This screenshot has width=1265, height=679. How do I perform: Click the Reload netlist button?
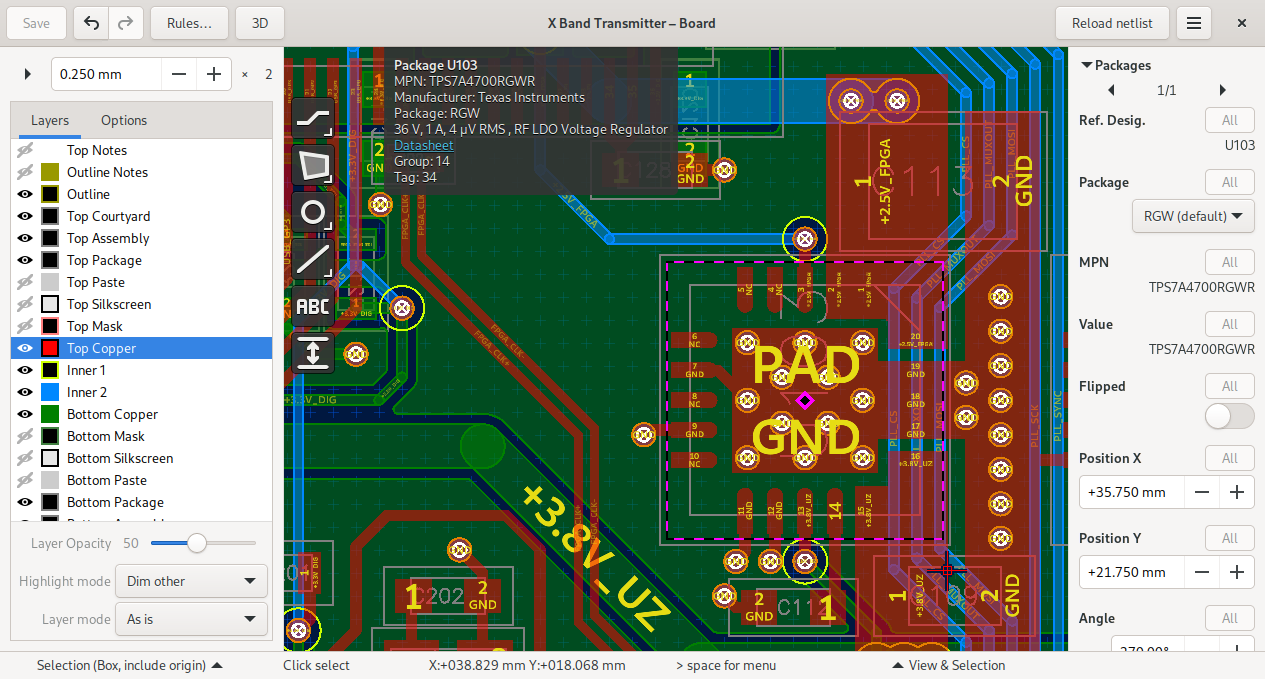1112,23
